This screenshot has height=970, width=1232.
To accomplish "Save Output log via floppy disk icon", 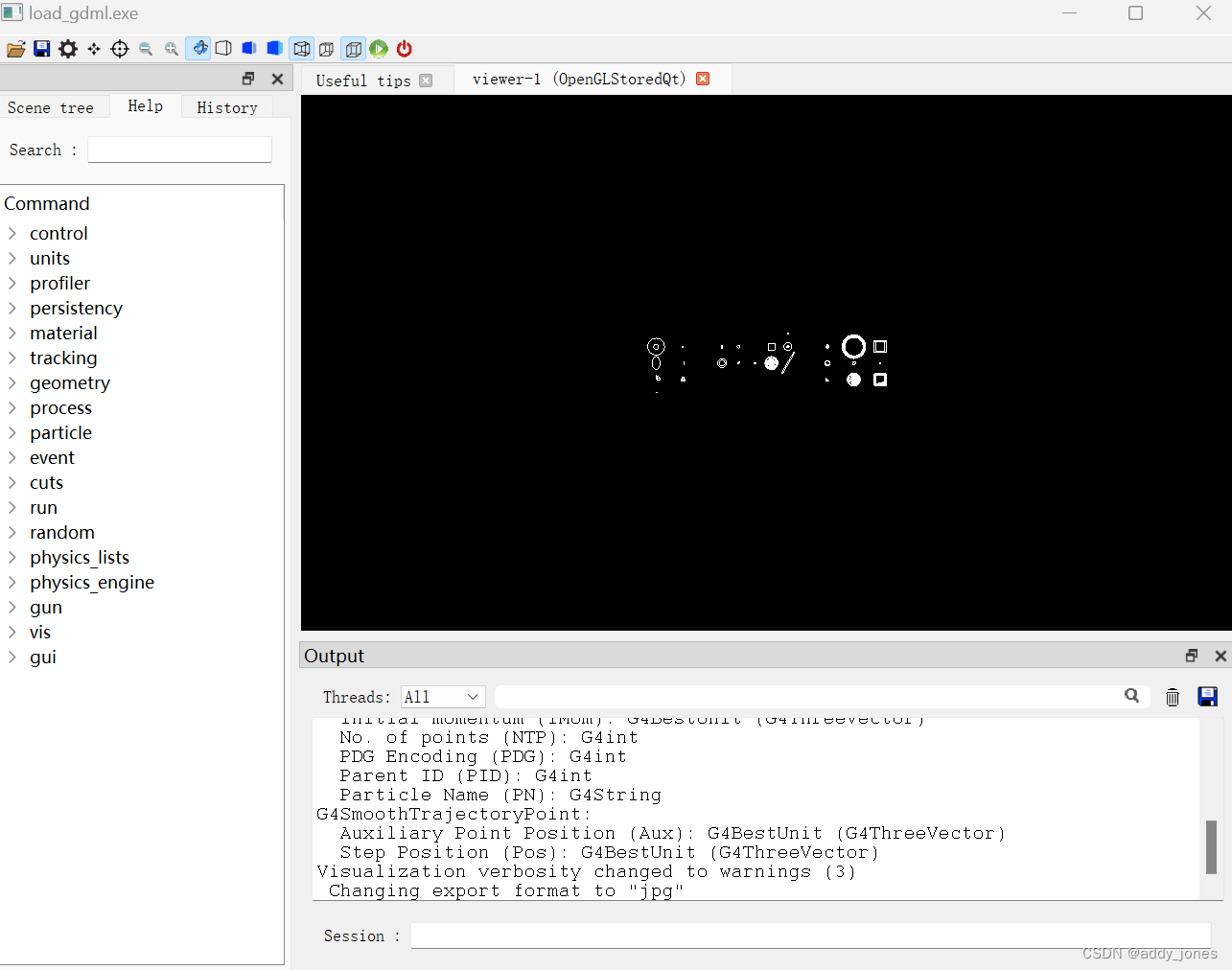I will (x=1207, y=697).
